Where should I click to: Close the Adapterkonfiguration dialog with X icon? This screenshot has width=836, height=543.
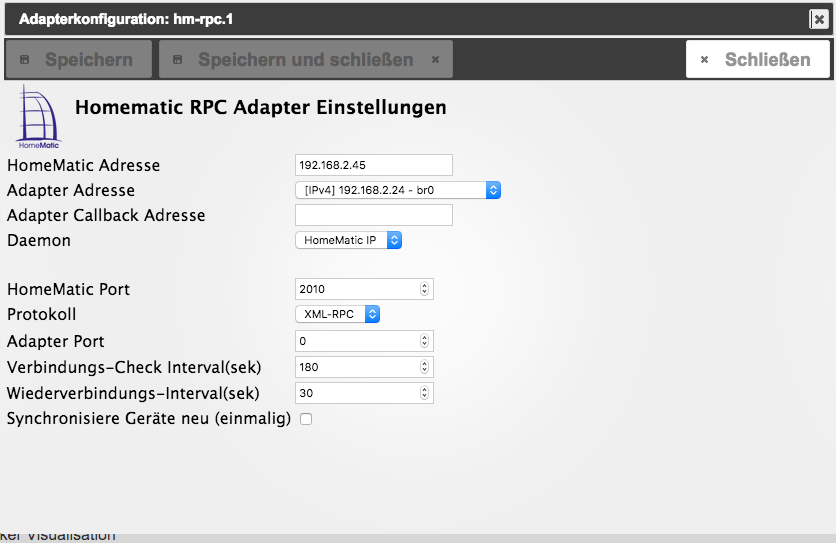pos(819,20)
